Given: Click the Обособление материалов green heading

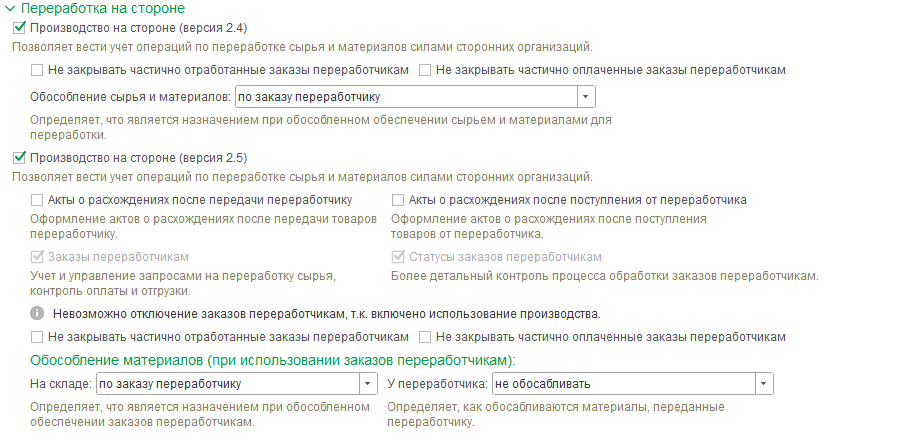Looking at the screenshot, I should [x=273, y=360].
